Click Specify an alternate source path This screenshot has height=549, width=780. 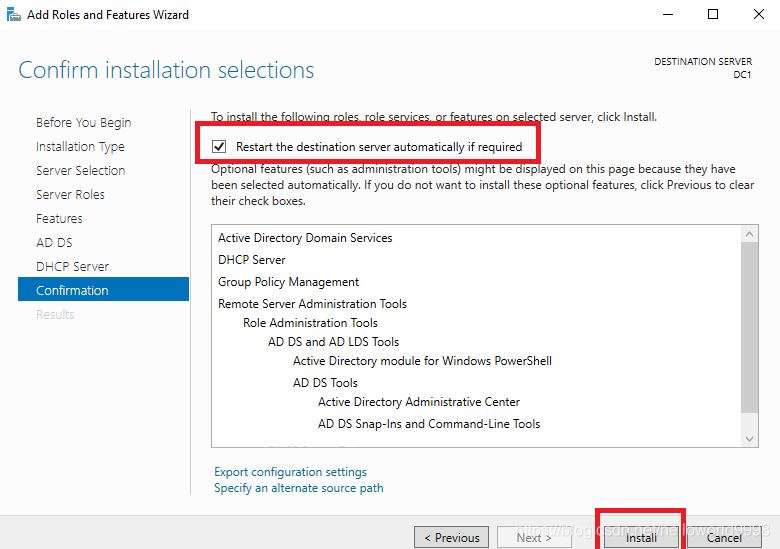point(298,488)
